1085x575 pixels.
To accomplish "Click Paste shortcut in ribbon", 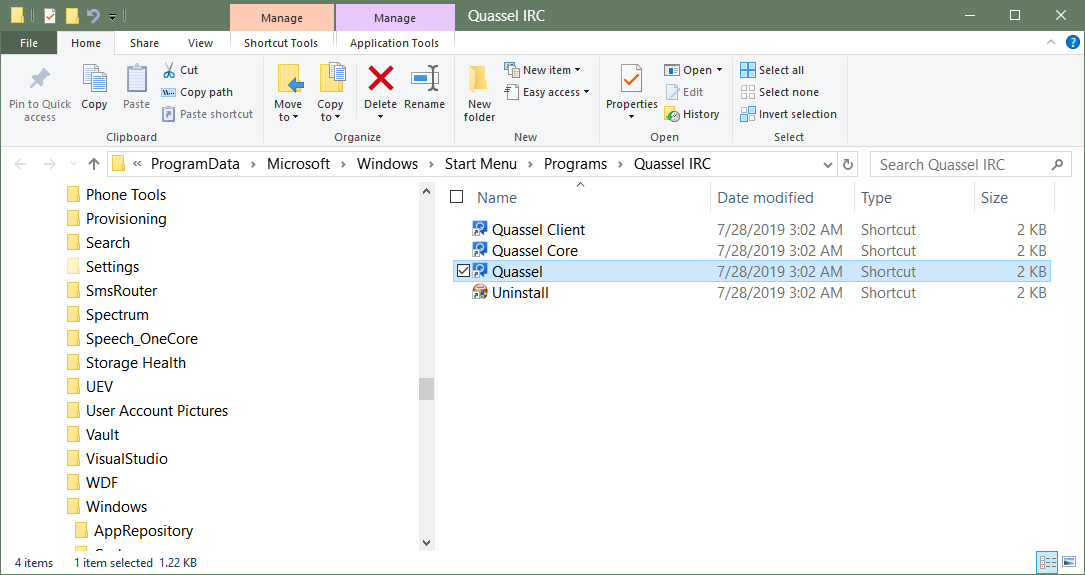I will tap(208, 114).
